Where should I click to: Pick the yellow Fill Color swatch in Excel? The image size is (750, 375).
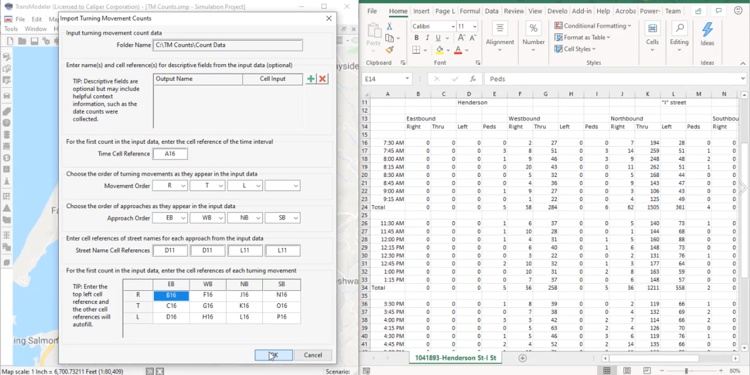(x=440, y=50)
